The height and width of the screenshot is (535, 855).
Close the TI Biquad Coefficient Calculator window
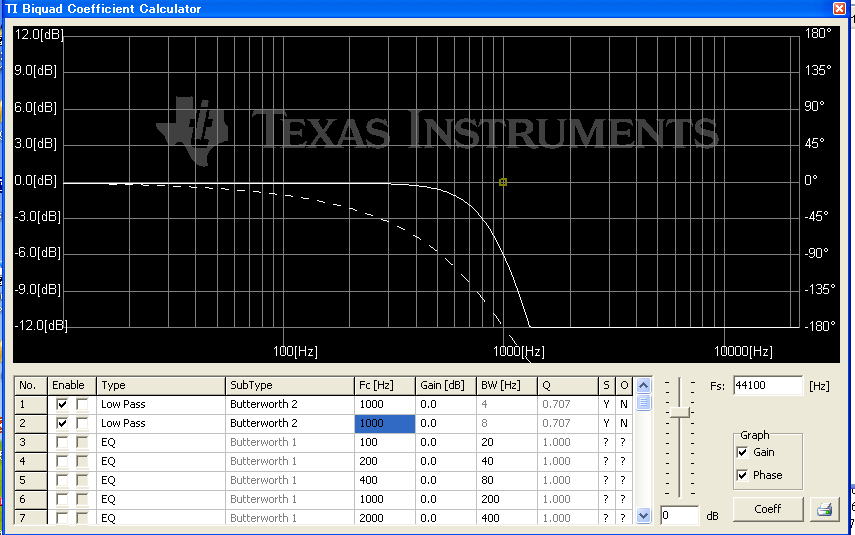point(839,8)
